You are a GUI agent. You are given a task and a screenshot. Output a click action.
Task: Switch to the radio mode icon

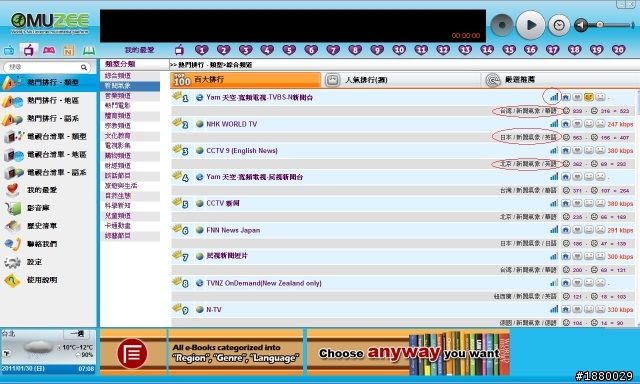coord(9,51)
